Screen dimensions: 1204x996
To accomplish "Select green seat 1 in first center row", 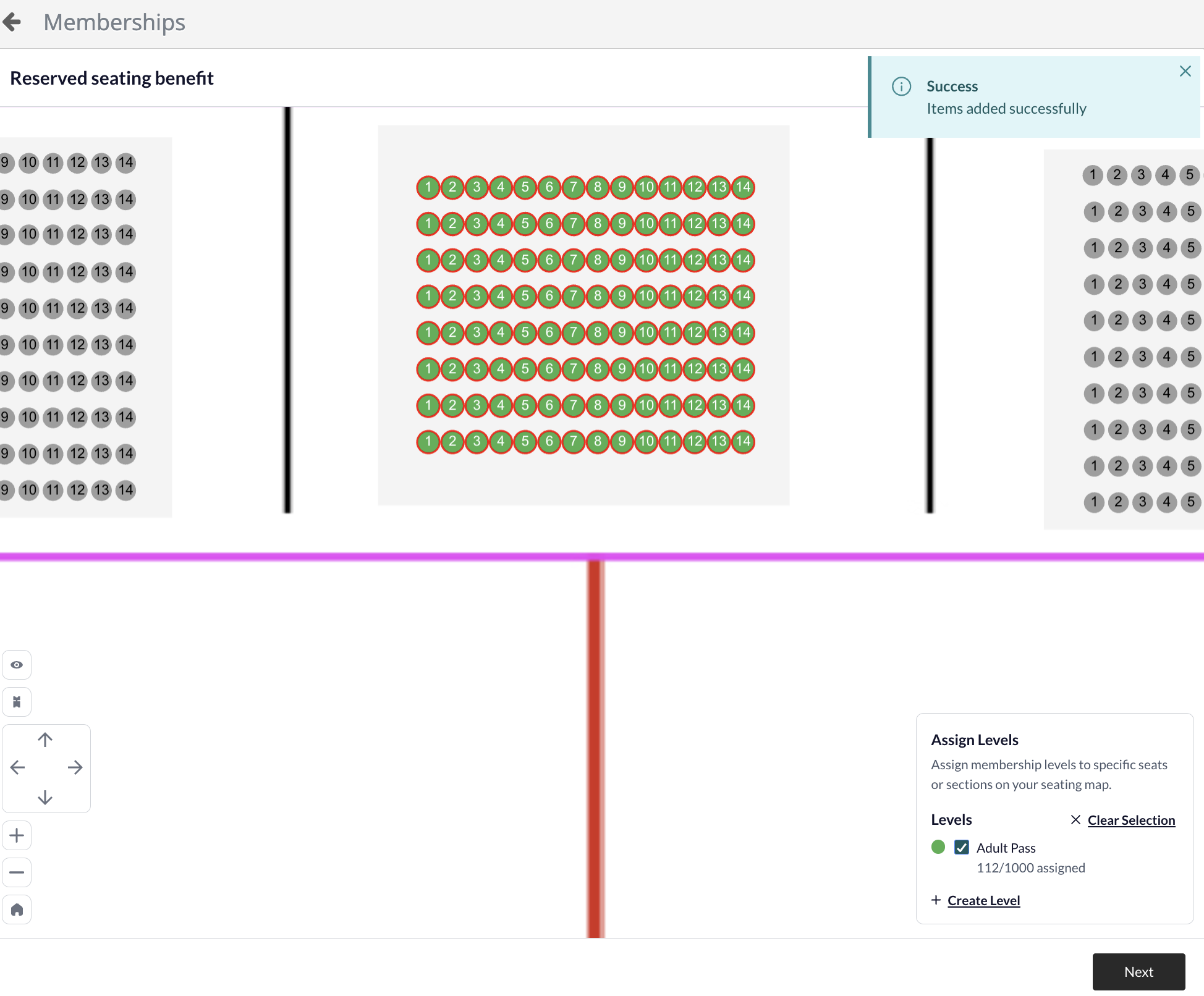I will 428,187.
